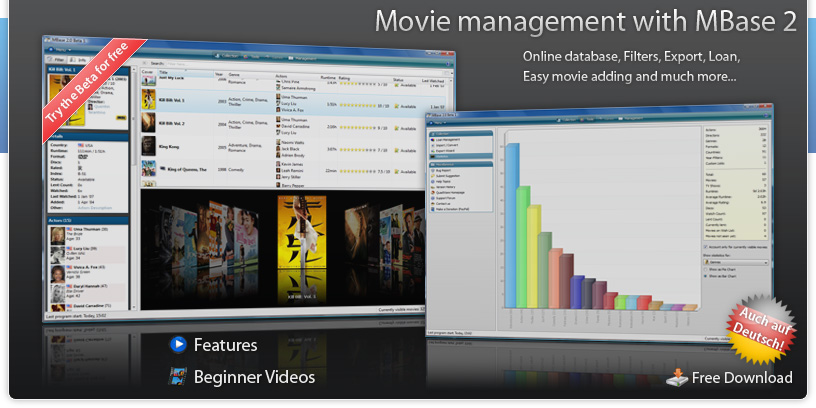
Task: Click the Kevin James actor icon in King of Queens row
Action: click(x=278, y=164)
